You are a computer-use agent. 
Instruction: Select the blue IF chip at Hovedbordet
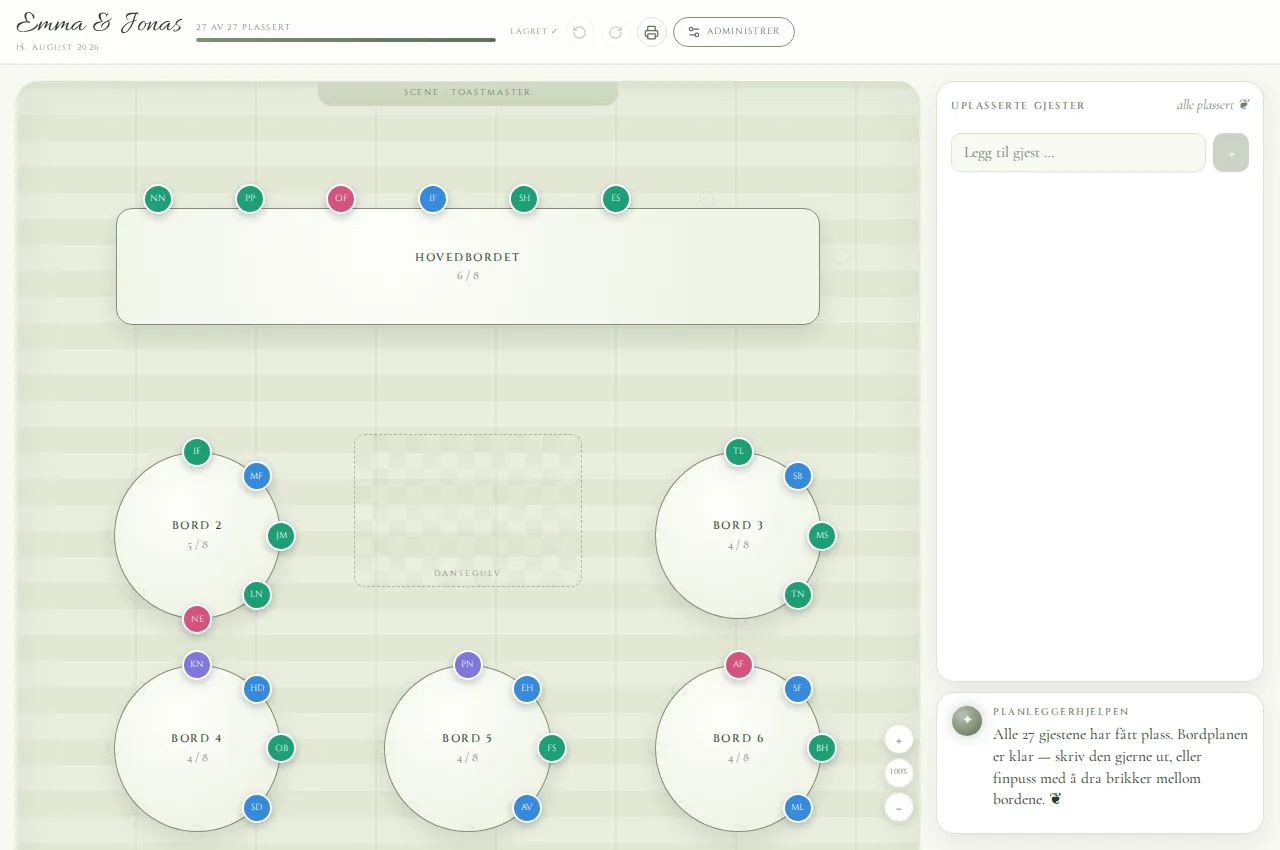point(433,199)
